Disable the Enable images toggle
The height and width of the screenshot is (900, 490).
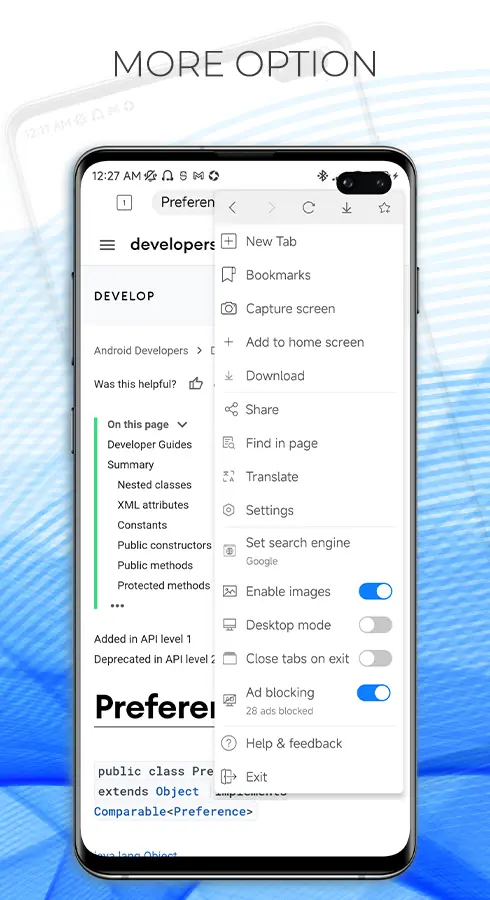tap(375, 591)
